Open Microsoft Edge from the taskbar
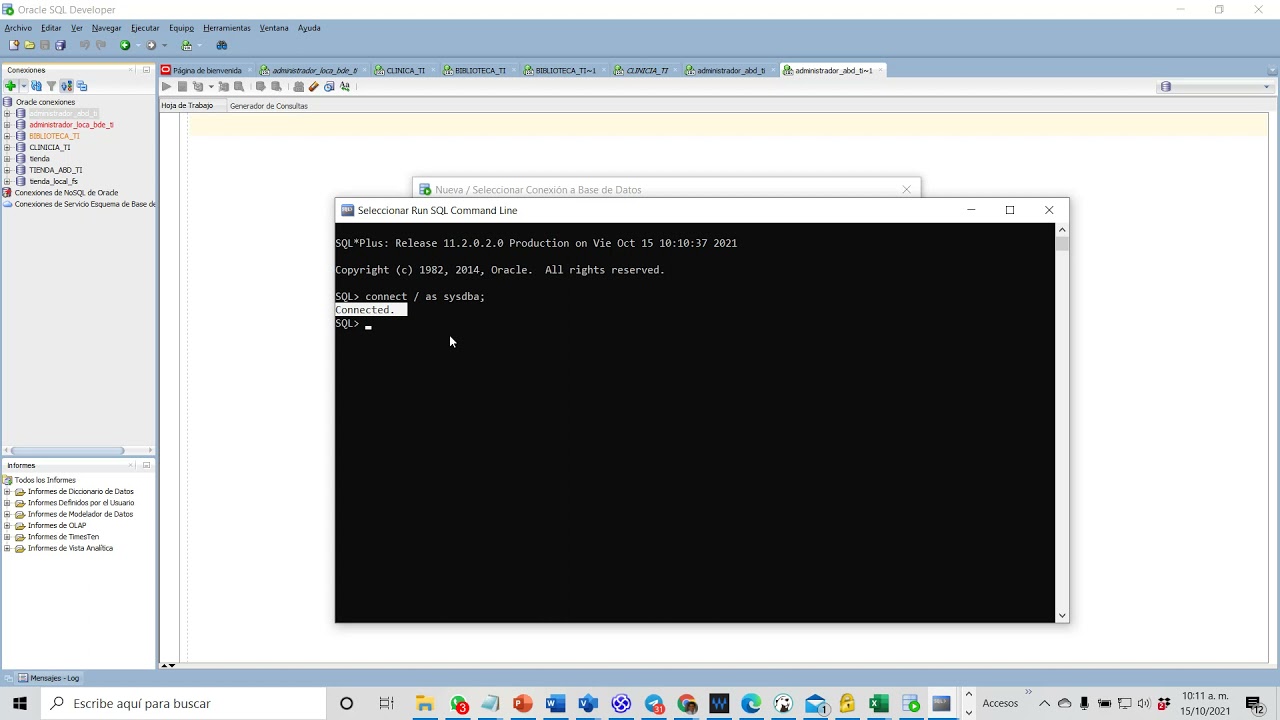The width and height of the screenshot is (1280, 720). point(751,704)
